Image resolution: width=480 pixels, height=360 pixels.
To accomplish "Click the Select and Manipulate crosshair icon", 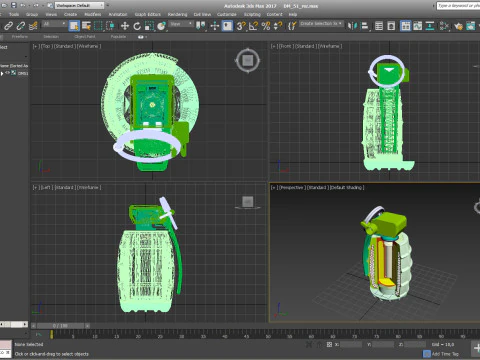I will coord(215,26).
